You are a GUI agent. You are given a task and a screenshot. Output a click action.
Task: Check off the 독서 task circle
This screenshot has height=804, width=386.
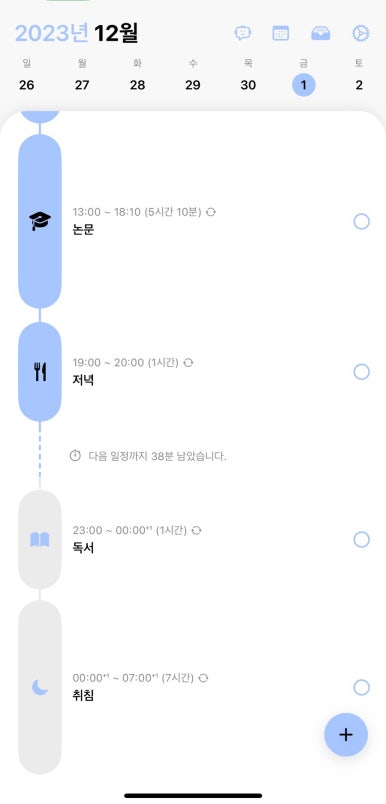(361, 539)
